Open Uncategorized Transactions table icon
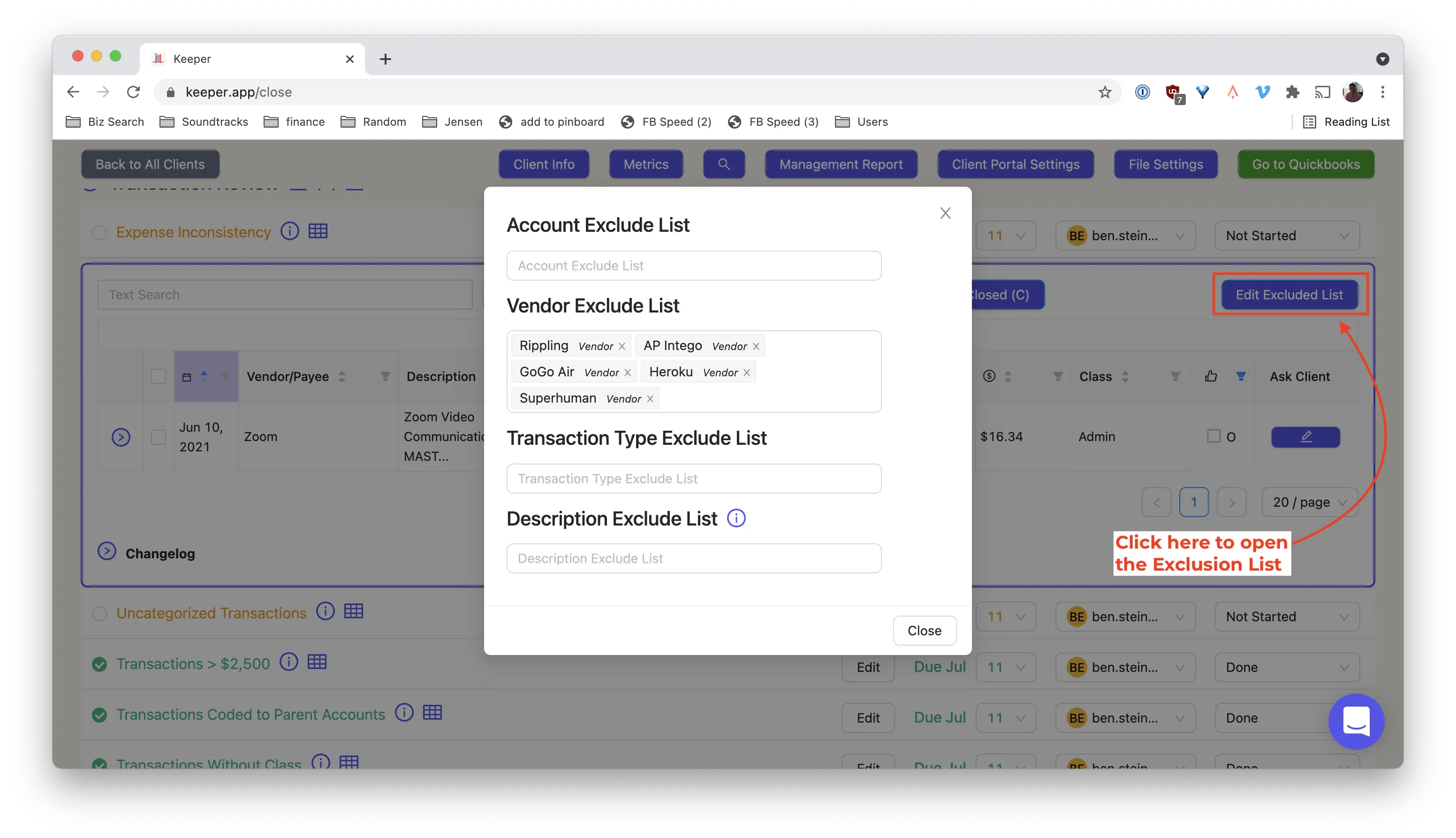The height and width of the screenshot is (838, 1456). coord(353,611)
